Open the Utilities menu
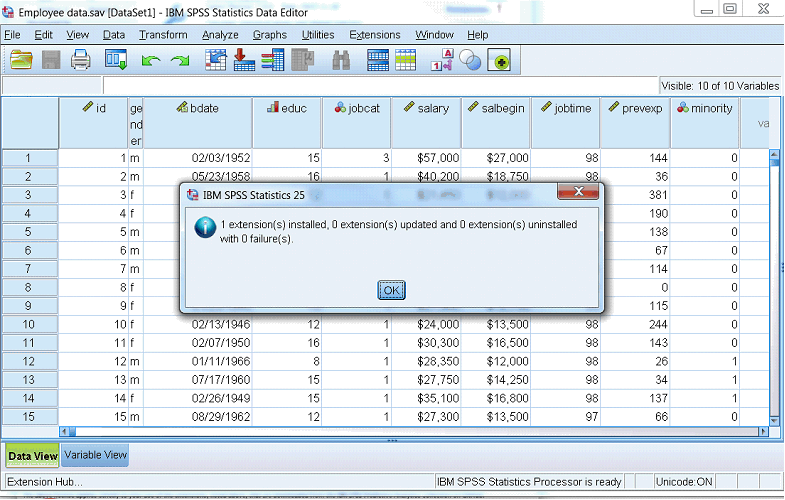 (x=318, y=35)
